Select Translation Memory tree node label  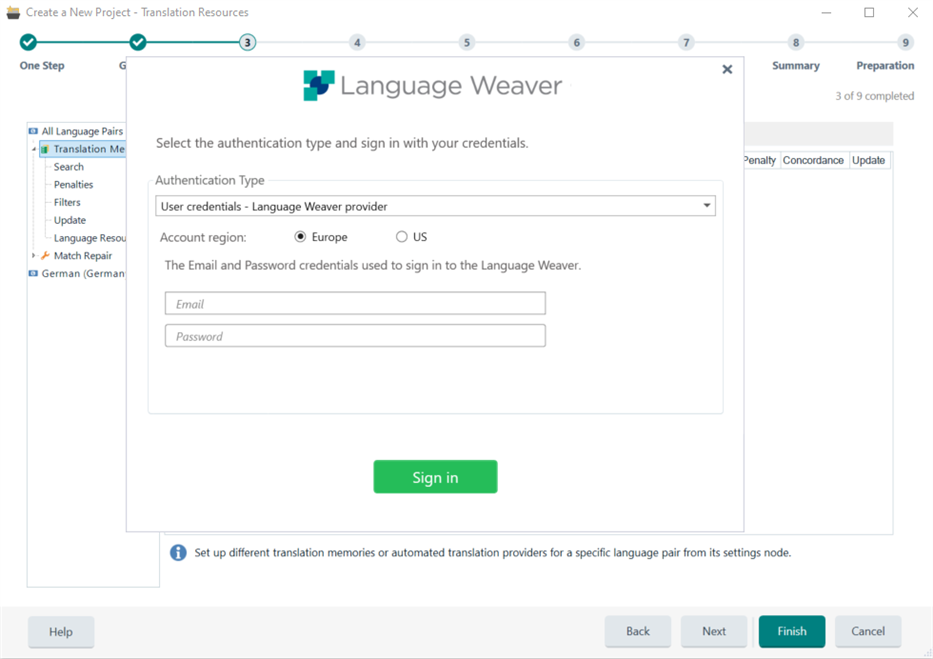pyautogui.click(x=89, y=149)
